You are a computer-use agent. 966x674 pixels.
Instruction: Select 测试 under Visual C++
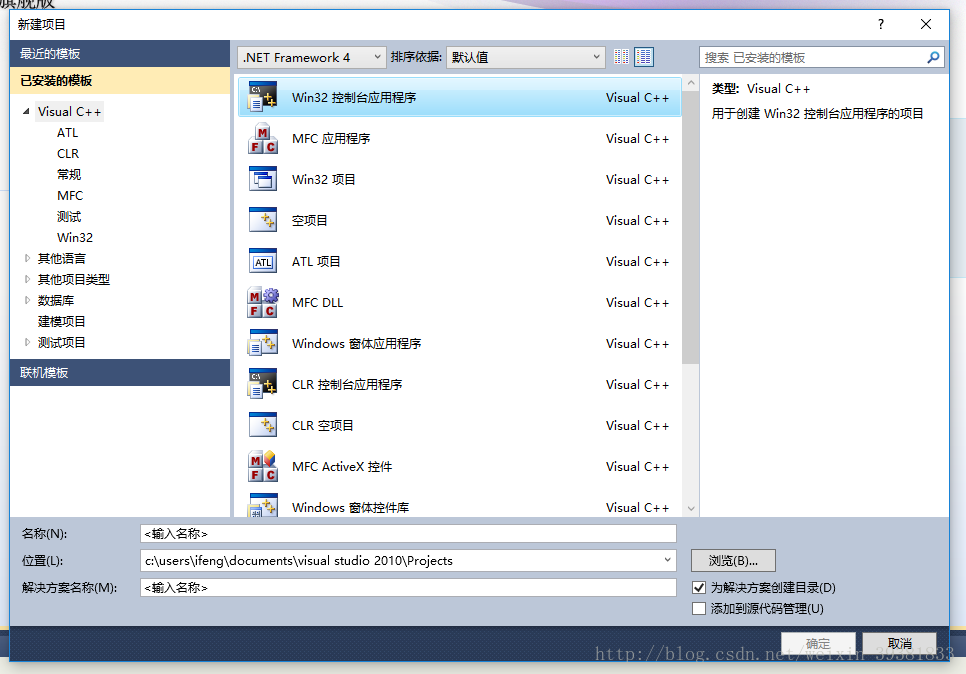tap(69, 216)
